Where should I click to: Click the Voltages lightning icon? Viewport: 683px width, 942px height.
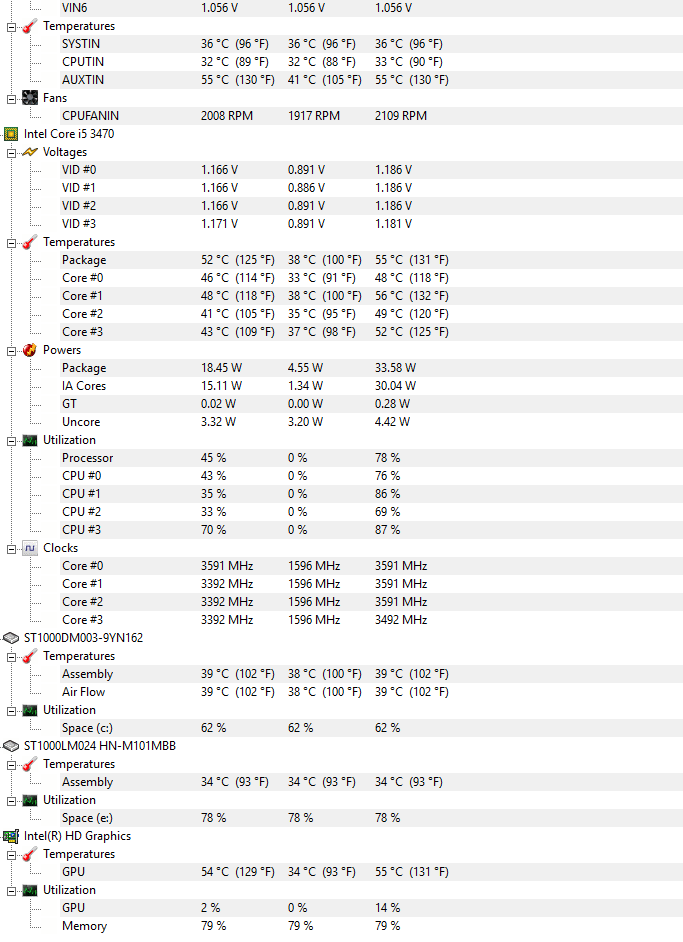30,152
